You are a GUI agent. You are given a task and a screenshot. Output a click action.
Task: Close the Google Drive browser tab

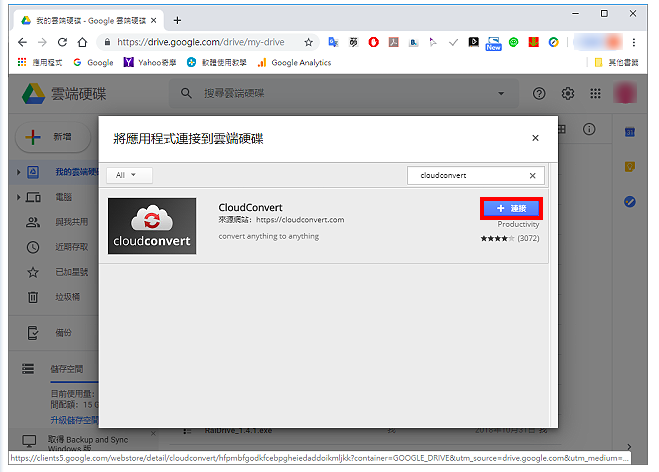[154, 20]
